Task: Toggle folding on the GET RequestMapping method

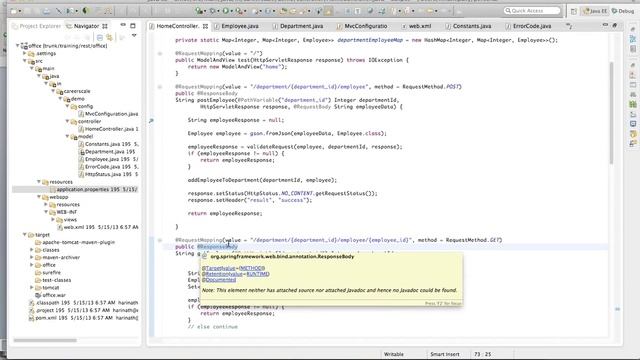Action: coord(160,240)
